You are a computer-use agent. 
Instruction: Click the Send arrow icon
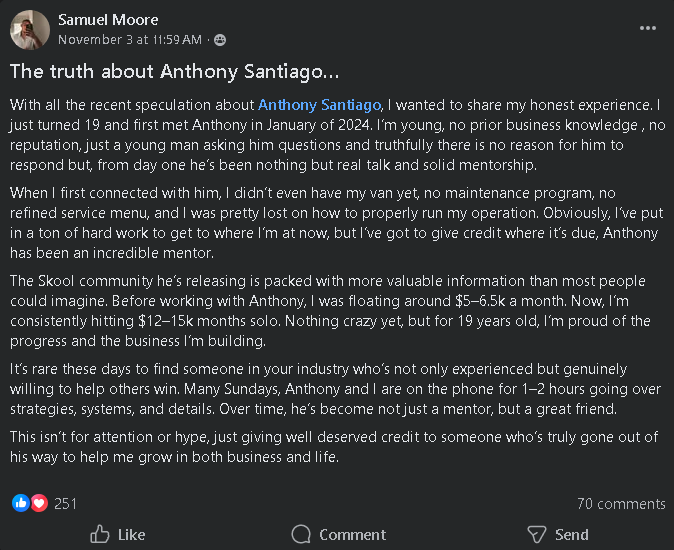(537, 534)
